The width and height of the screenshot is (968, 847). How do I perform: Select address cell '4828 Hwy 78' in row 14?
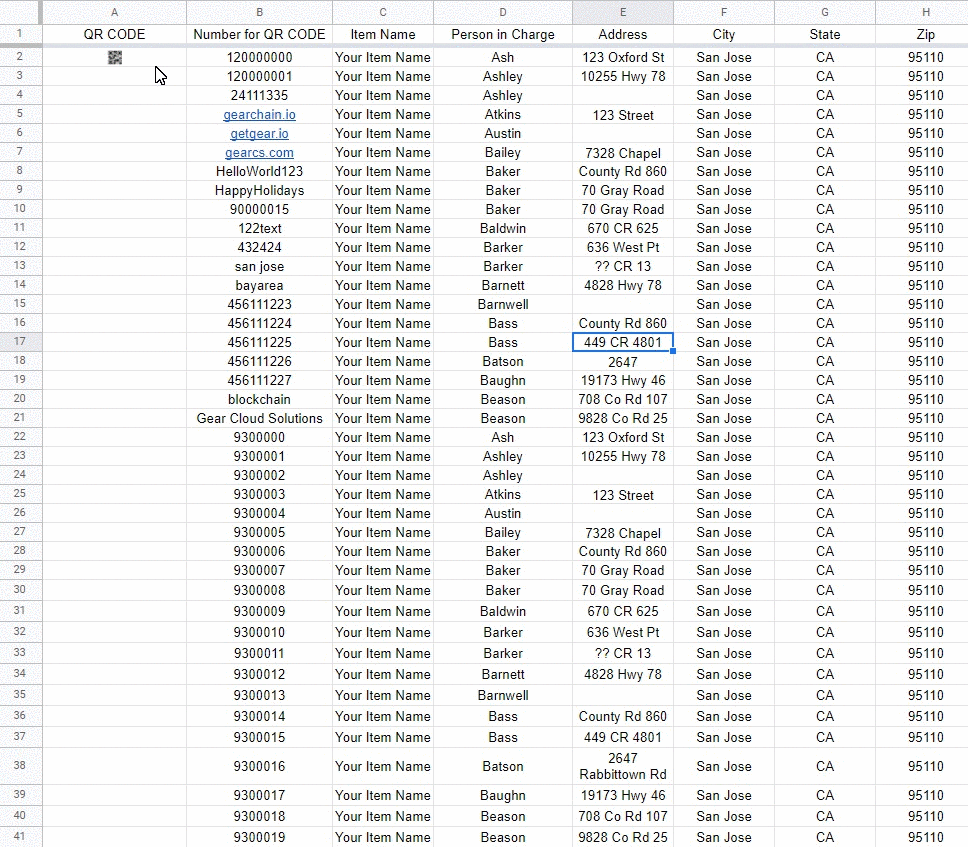pos(623,286)
